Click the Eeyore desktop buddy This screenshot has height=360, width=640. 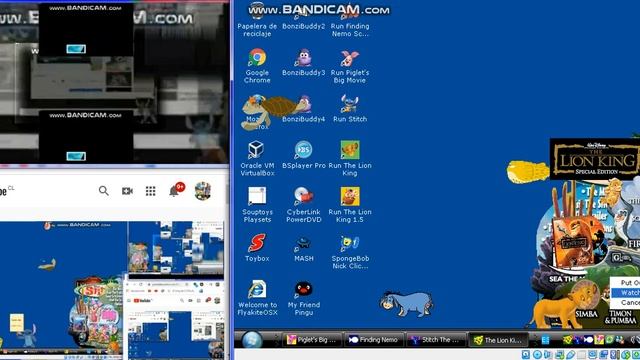pyautogui.click(x=407, y=304)
